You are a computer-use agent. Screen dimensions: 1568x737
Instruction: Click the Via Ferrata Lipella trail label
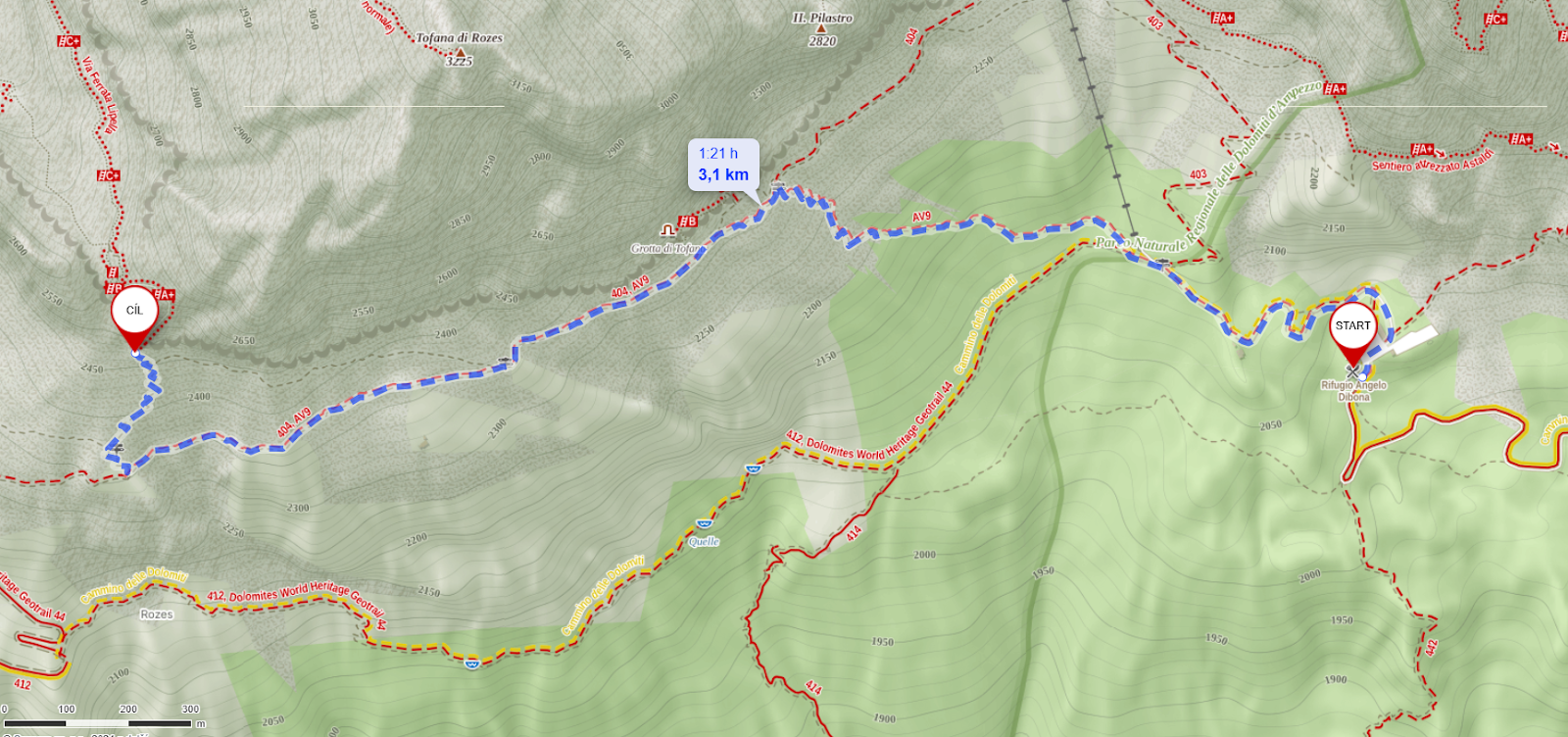click(100, 96)
